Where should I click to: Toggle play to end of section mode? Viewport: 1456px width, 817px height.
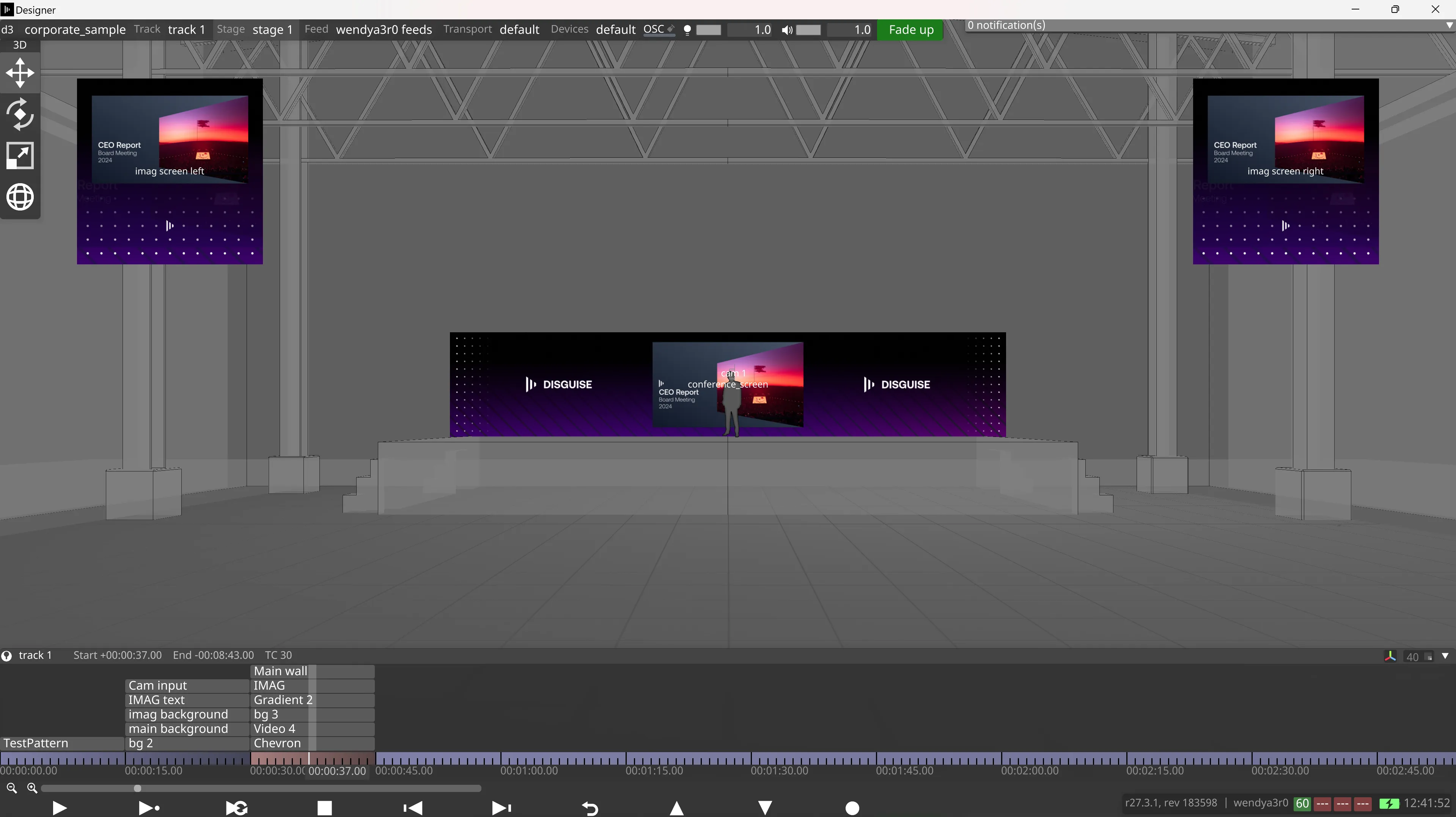click(149, 808)
